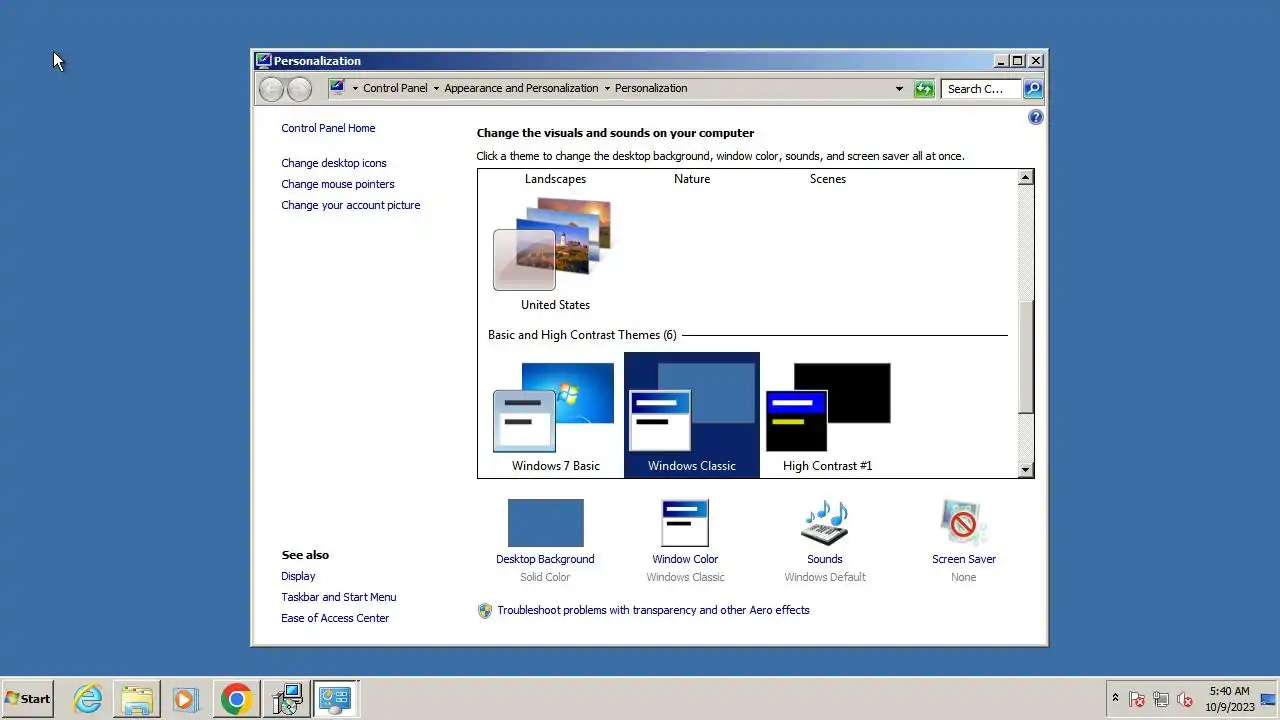The height and width of the screenshot is (720, 1280).
Task: Click the Sounds text link
Action: tap(825, 559)
